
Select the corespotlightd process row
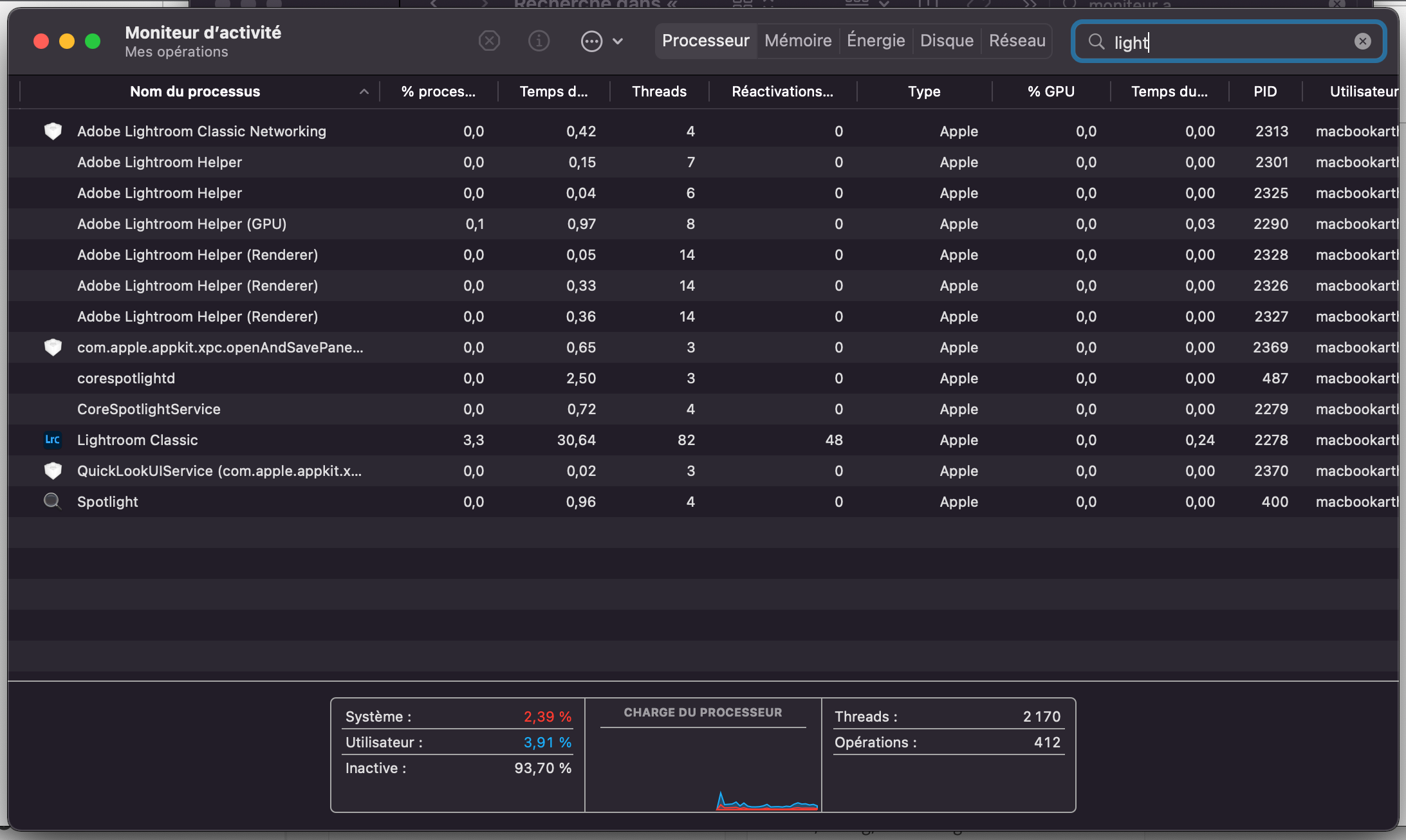click(x=126, y=378)
